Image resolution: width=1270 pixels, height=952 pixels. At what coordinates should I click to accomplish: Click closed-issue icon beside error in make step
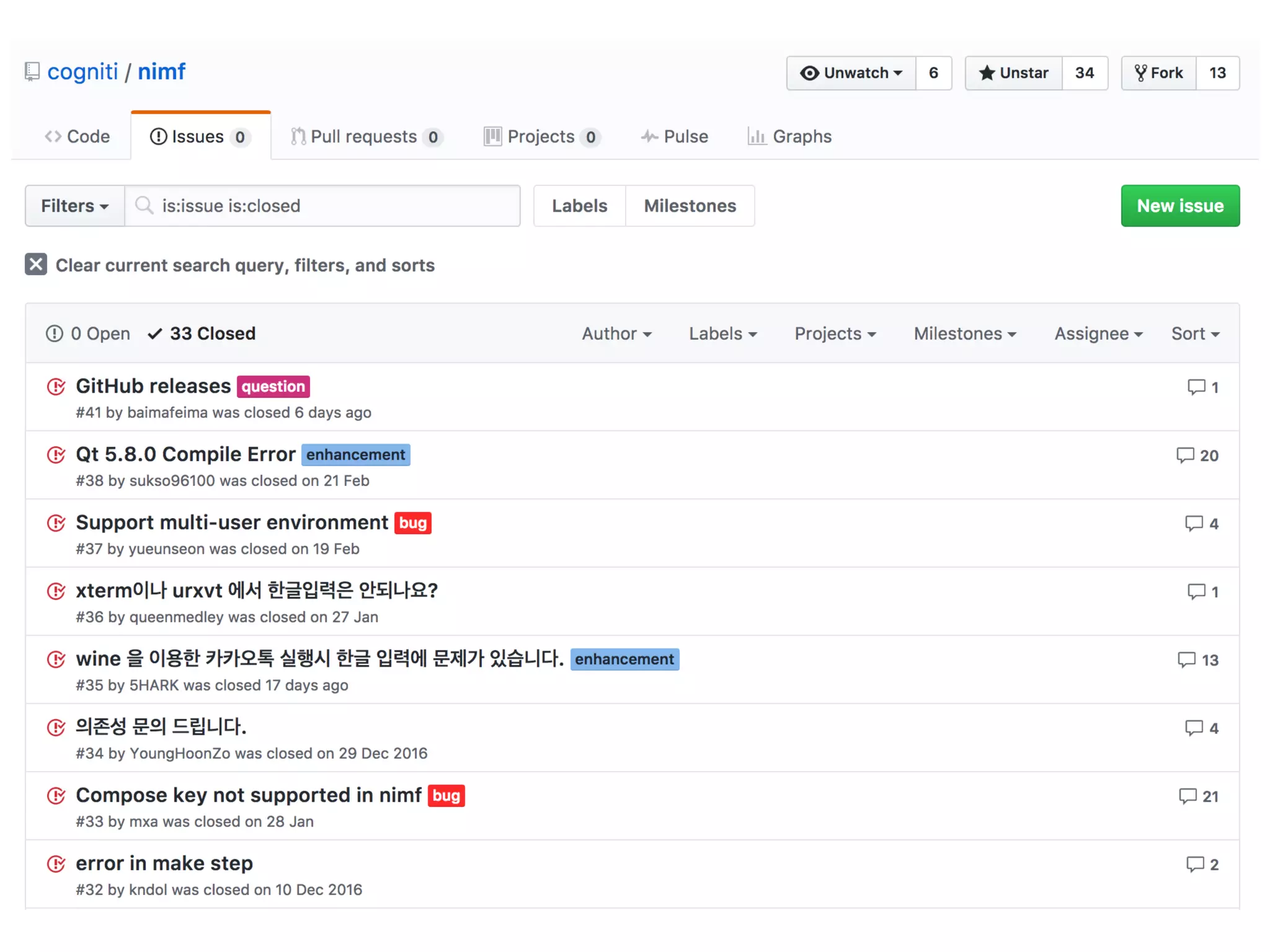56,864
